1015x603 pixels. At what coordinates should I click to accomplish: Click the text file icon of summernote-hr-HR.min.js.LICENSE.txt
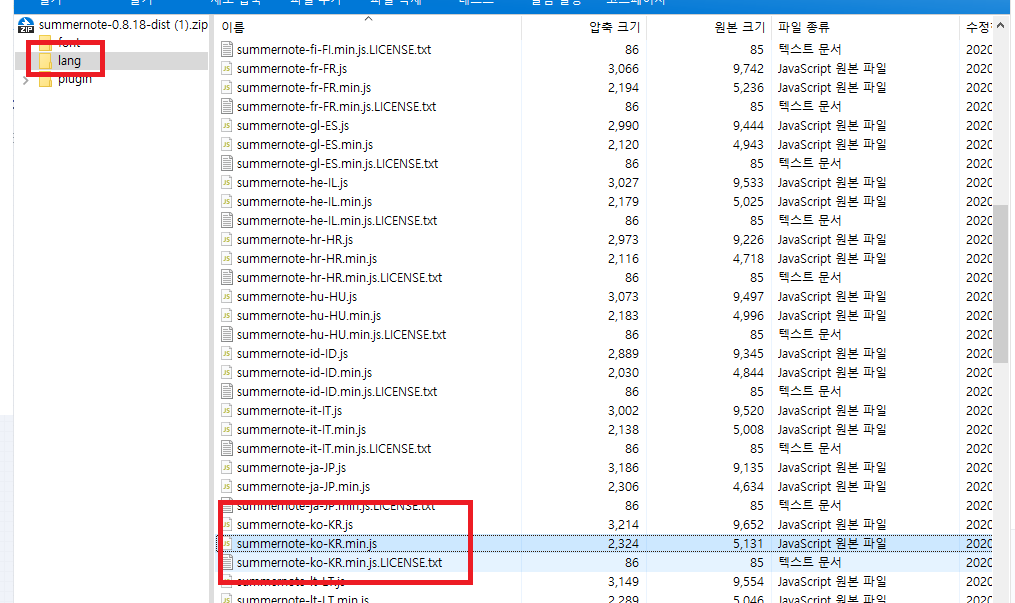click(227, 278)
